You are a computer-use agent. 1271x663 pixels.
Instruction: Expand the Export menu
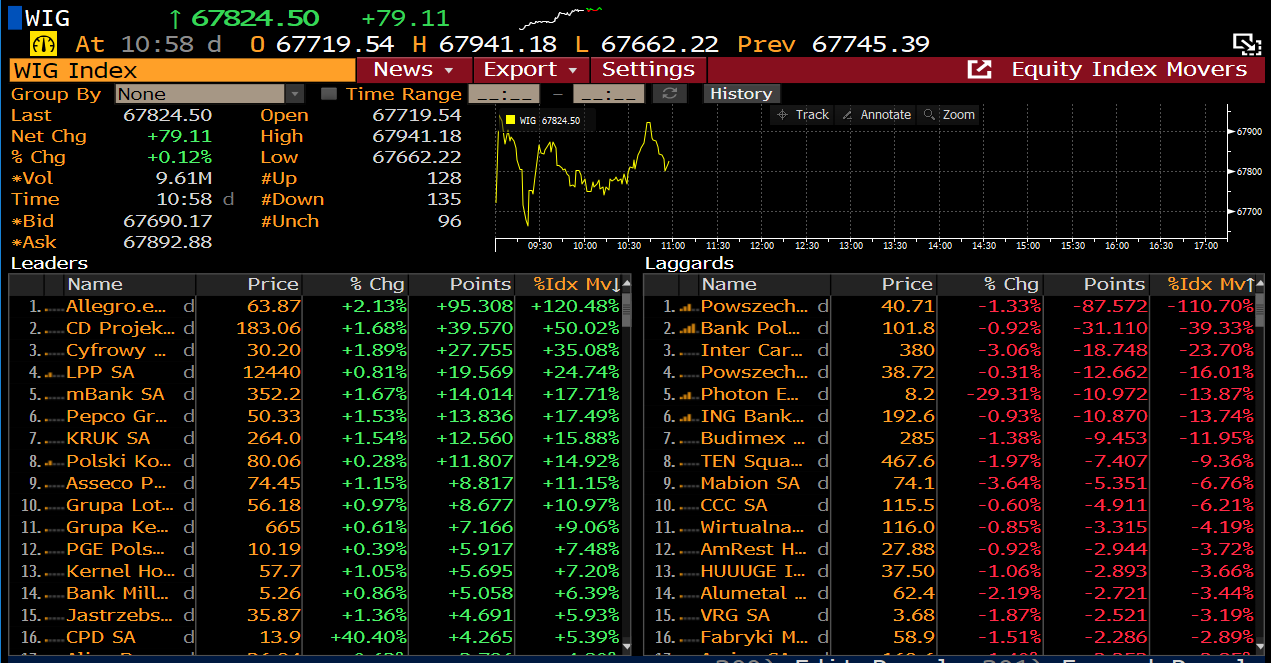click(531, 70)
